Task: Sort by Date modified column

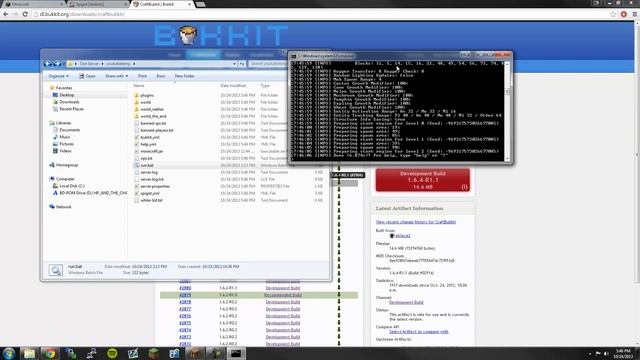Action: pyautogui.click(x=233, y=86)
